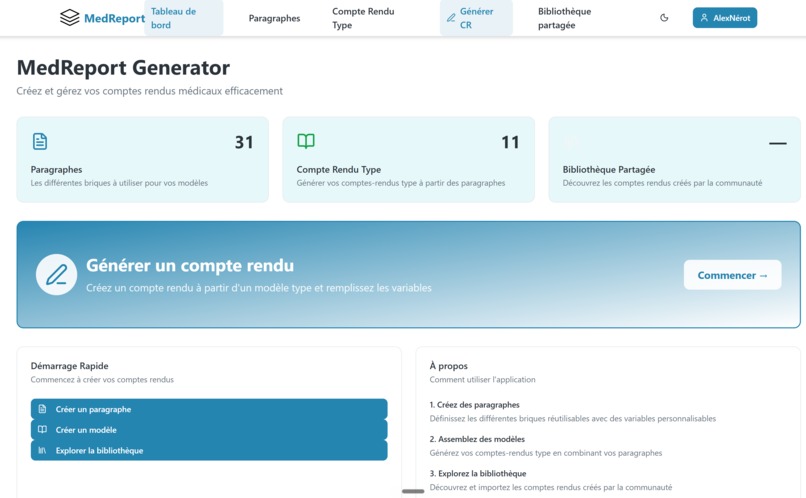The image size is (806, 498).
Task: Toggle dark mode with the moon icon
Action: 664,18
